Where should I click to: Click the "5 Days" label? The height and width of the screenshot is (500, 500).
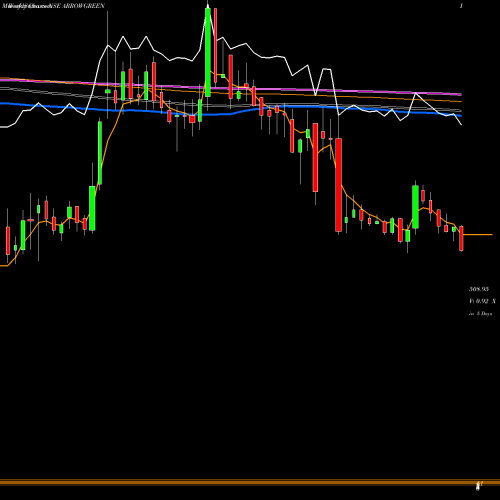(x=484, y=314)
